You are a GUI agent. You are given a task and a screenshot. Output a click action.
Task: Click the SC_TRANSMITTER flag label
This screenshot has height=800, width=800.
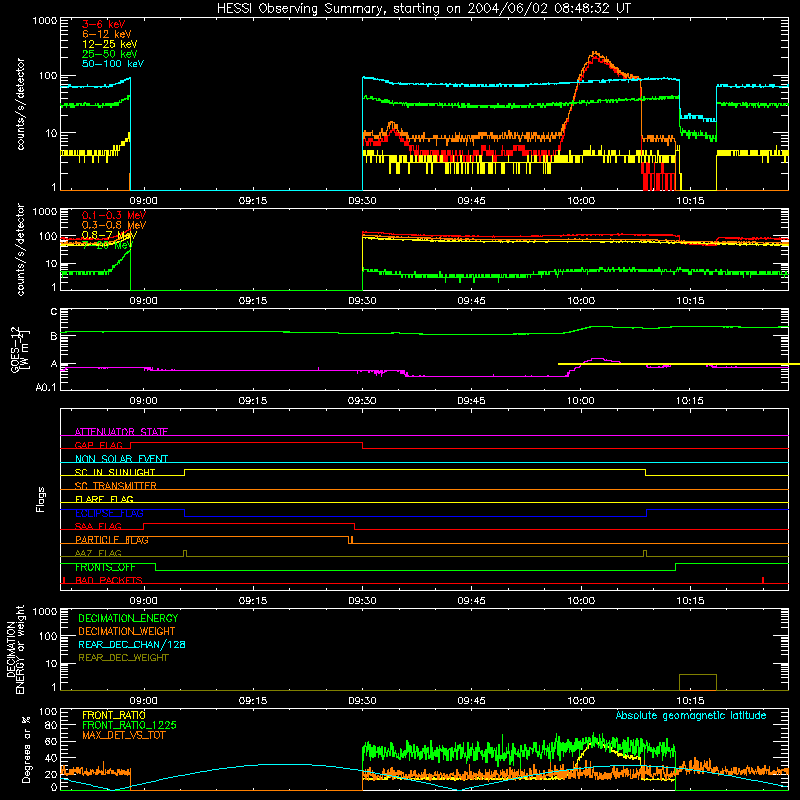(115, 486)
